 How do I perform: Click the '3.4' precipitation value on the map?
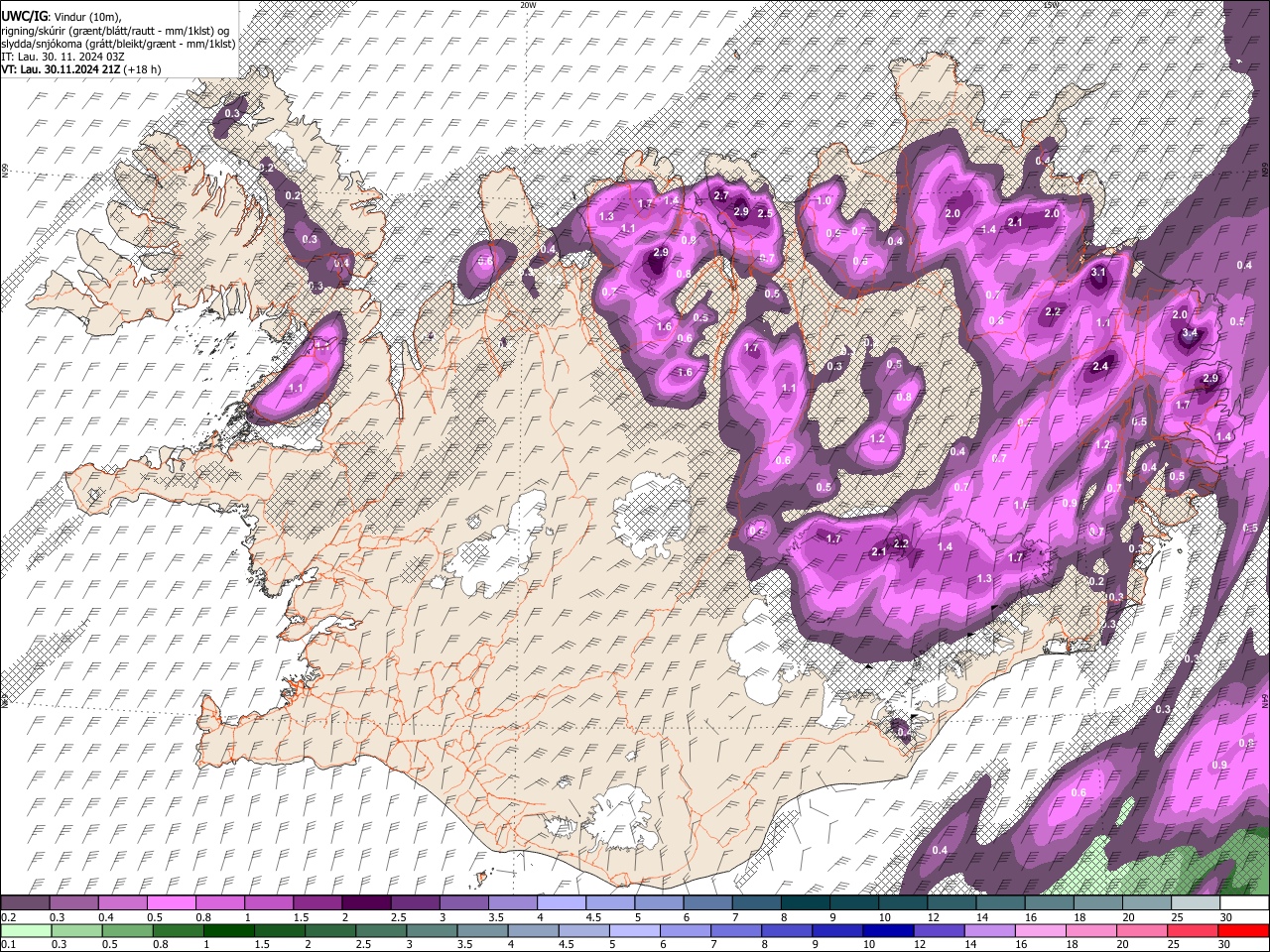1191,333
